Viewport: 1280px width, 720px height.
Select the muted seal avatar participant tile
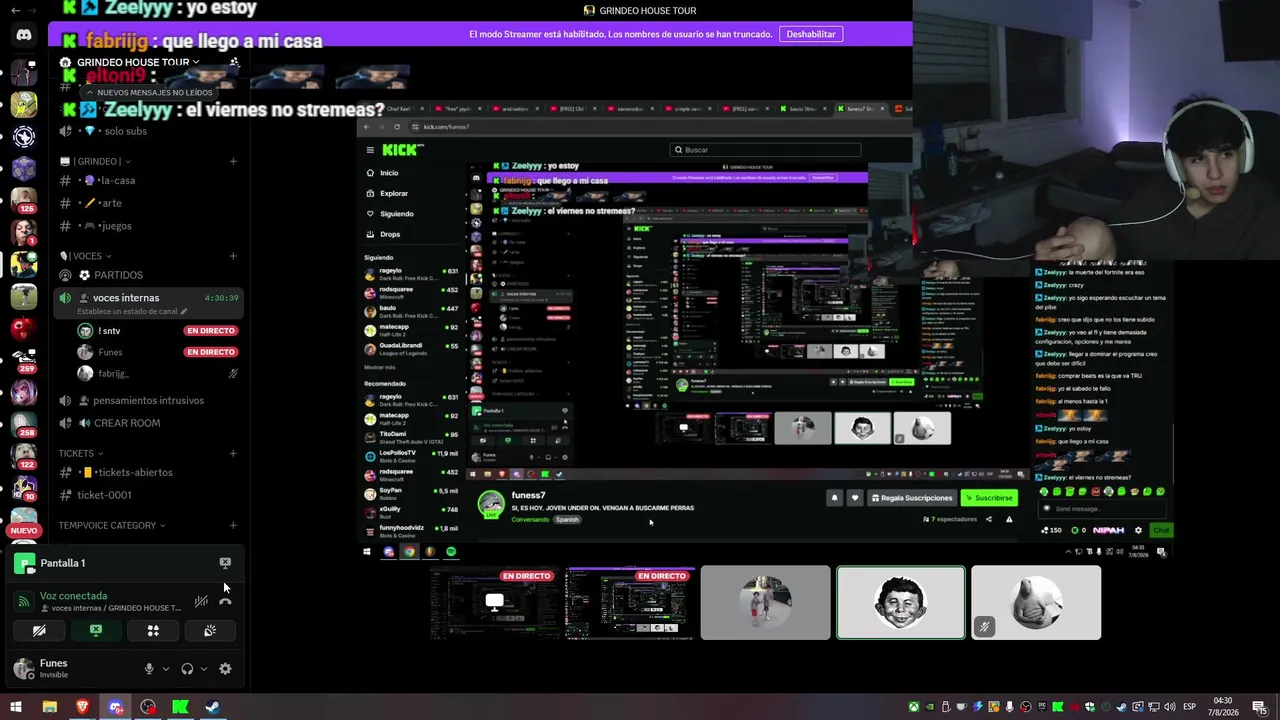pos(1036,603)
